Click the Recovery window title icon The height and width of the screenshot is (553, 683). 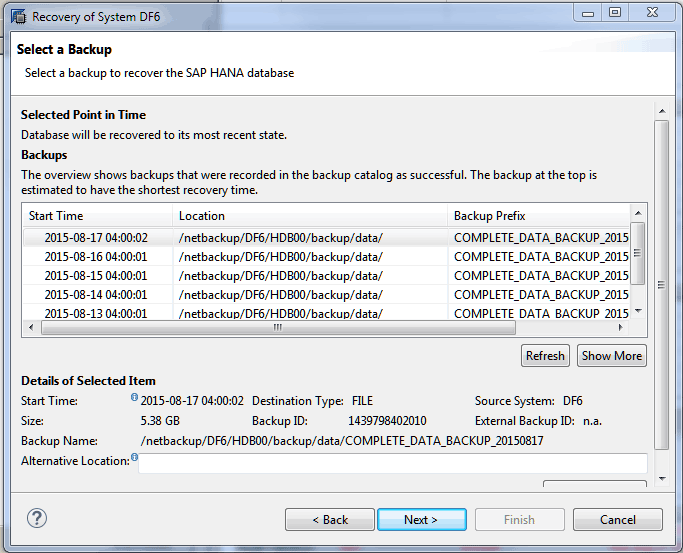[19, 17]
